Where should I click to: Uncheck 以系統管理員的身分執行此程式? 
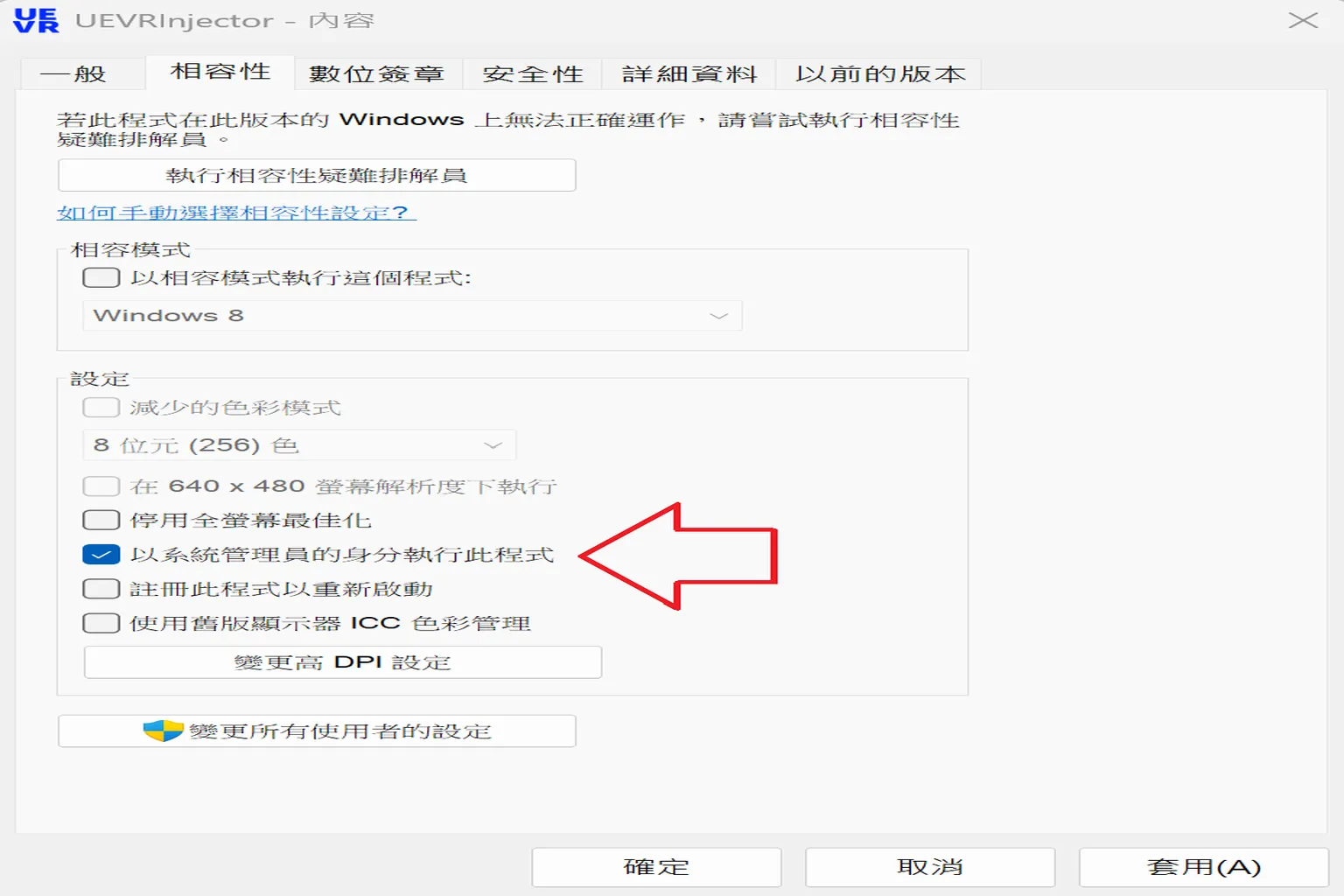pyautogui.click(x=101, y=554)
